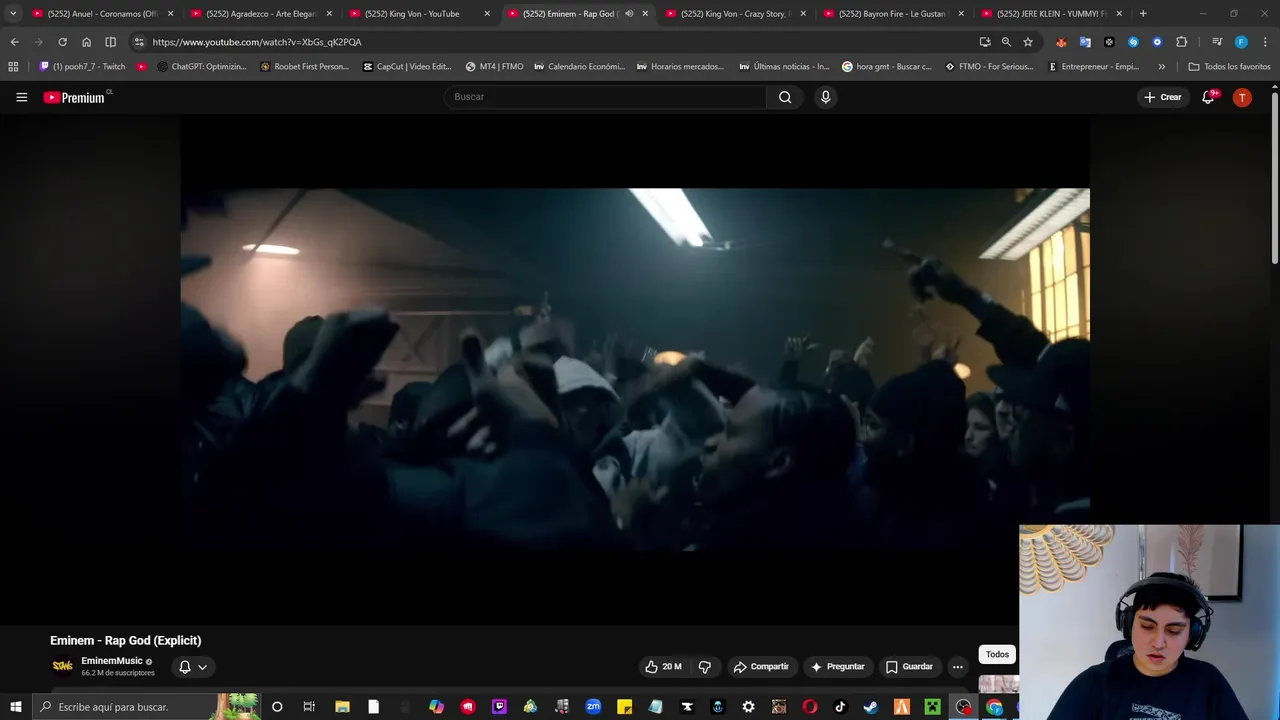Screen dimensions: 1280x720
Task: Click the Preguntar button
Action: click(x=838, y=667)
